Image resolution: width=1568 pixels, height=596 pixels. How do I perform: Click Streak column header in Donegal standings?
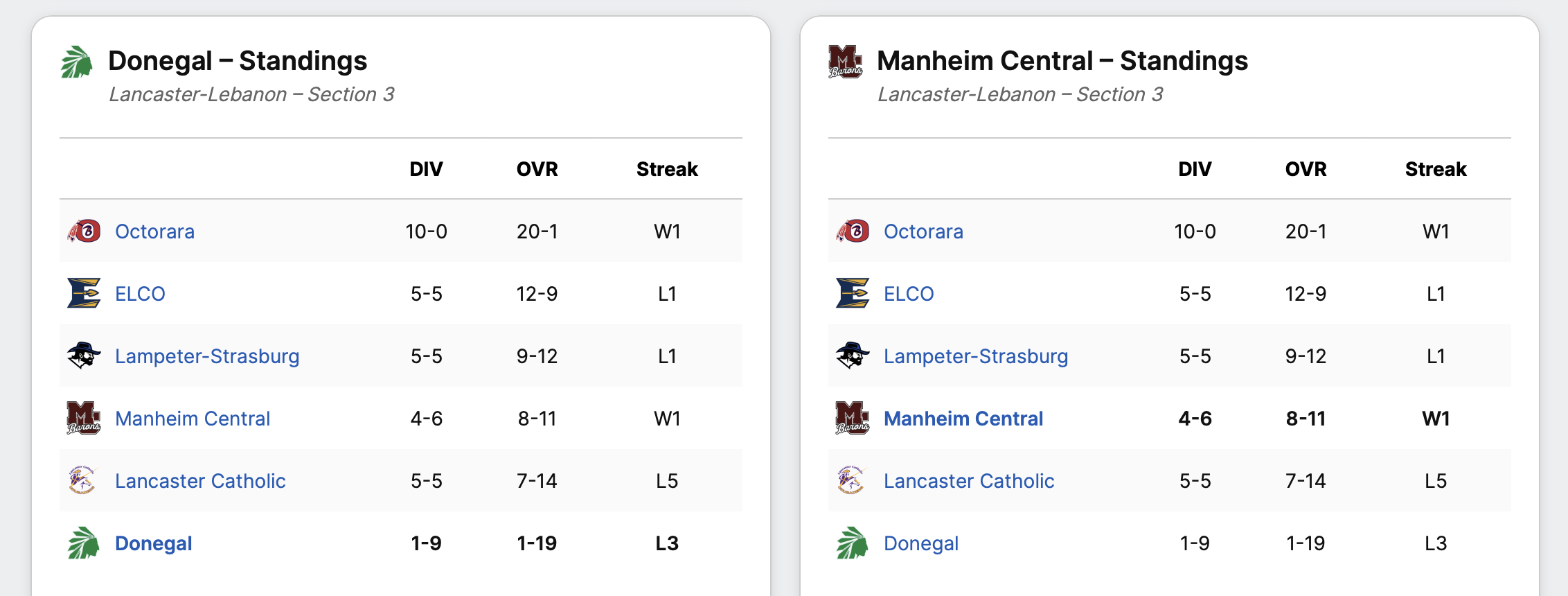[667, 169]
